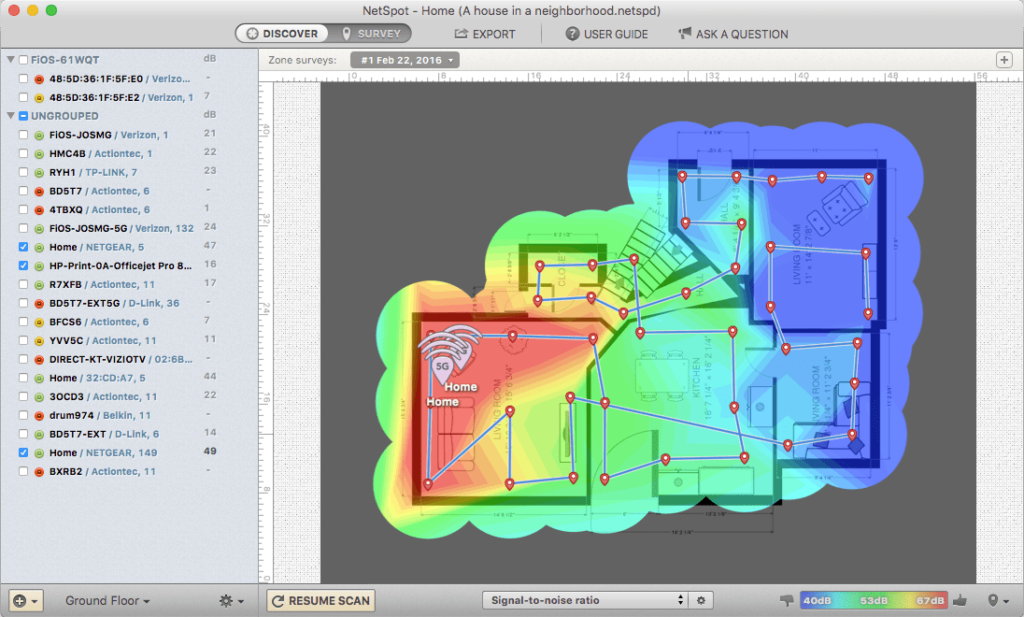
Task: Collapse the UNGROUPED network group
Action: [x=10, y=116]
